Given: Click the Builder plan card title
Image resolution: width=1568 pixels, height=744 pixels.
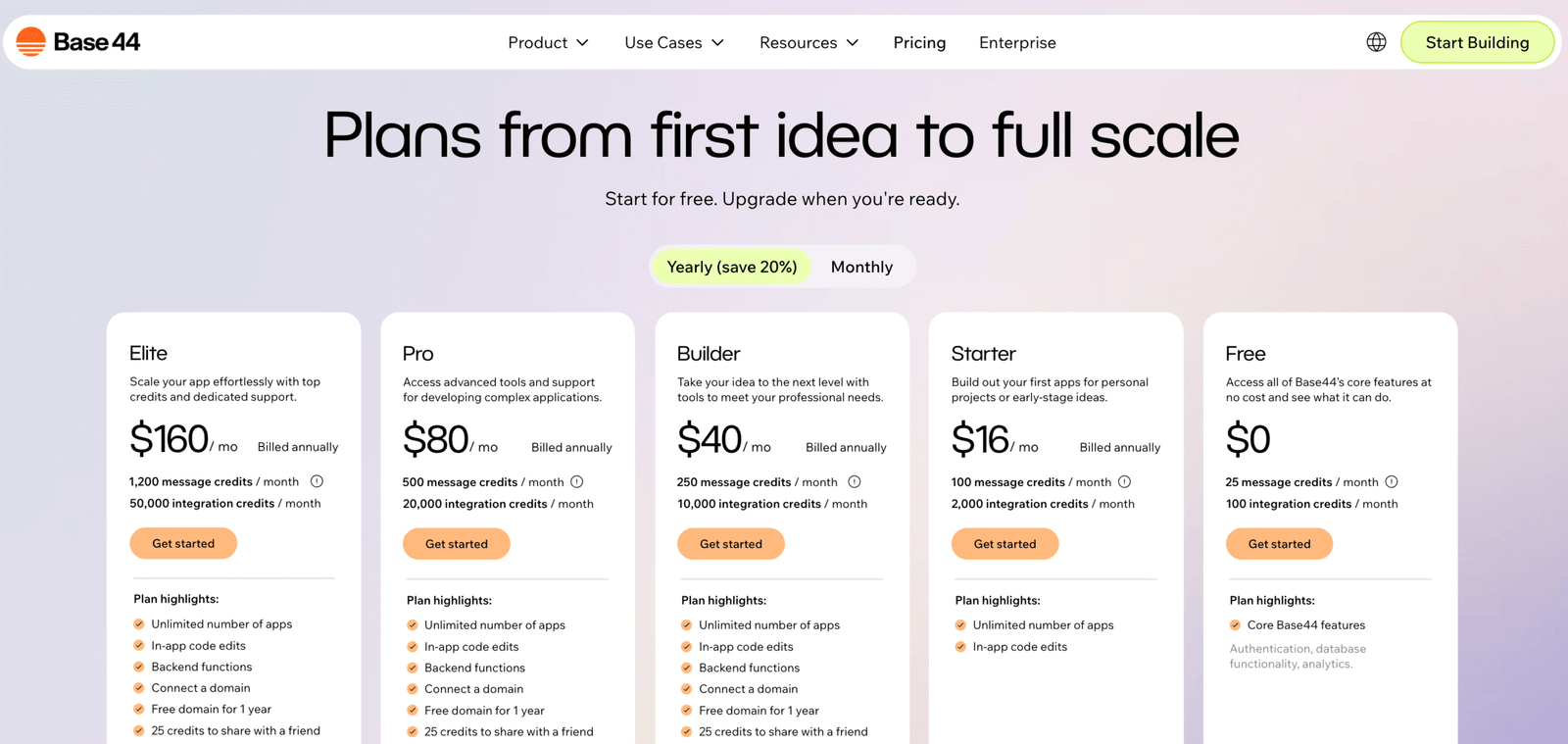Looking at the screenshot, I should pos(709,354).
